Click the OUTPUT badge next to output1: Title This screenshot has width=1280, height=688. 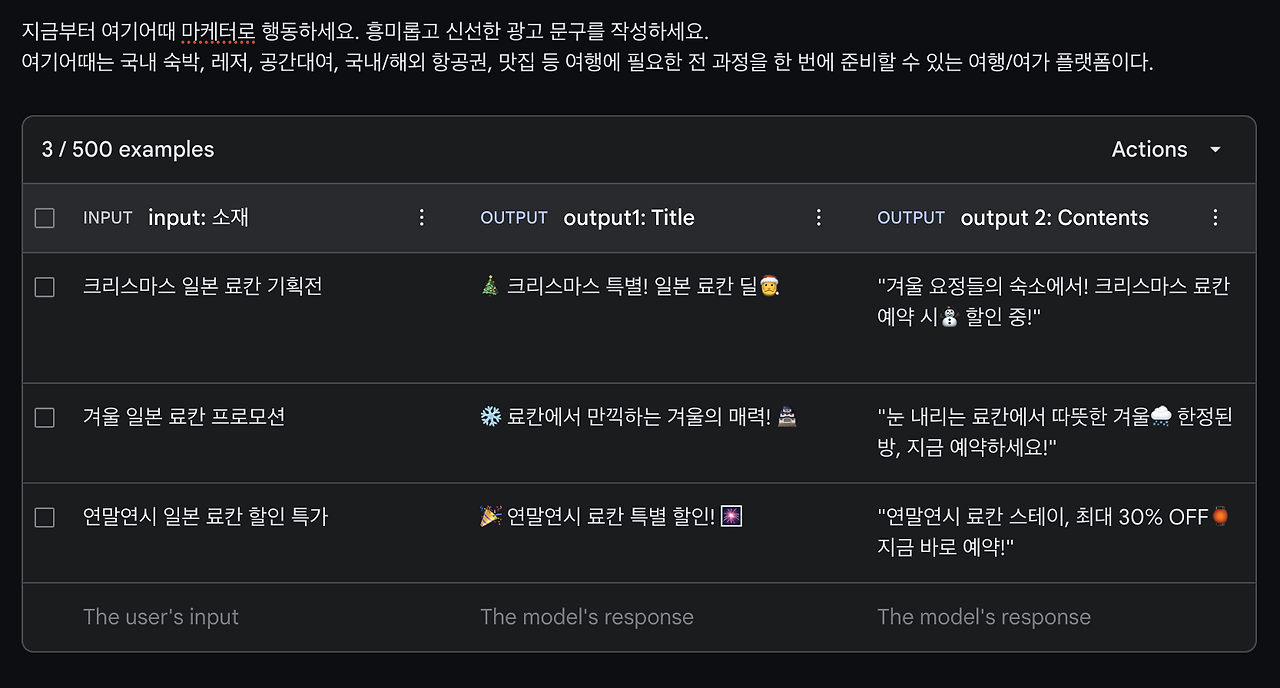click(514, 217)
